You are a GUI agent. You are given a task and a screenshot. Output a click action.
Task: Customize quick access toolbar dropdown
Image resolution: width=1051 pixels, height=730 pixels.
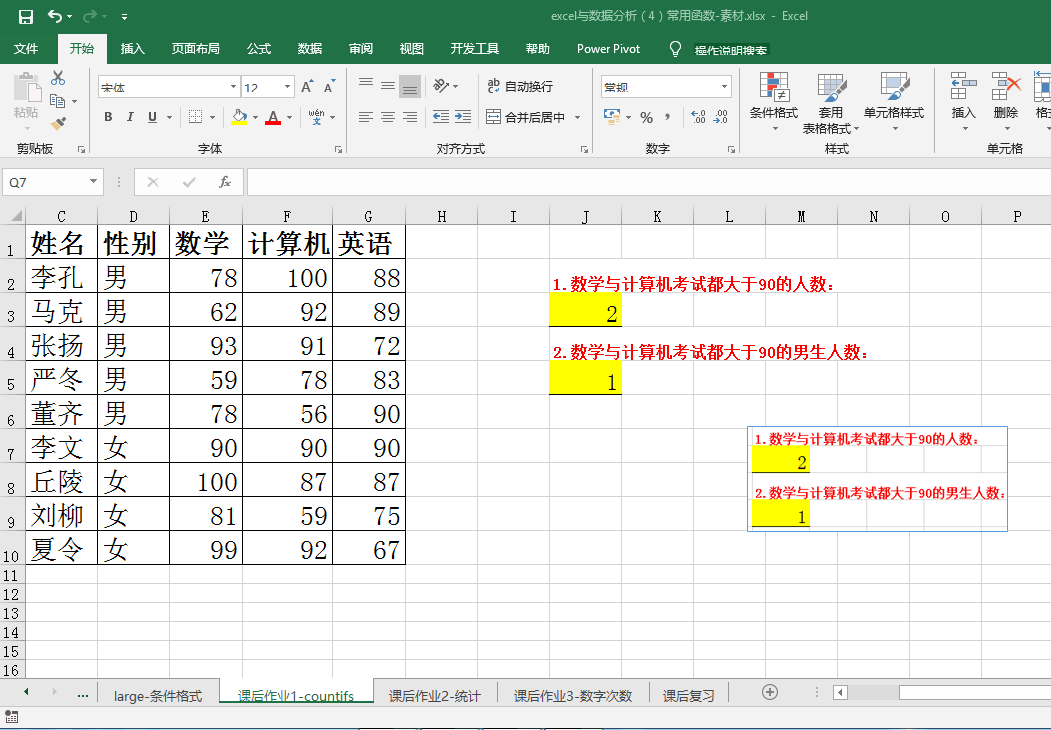click(x=125, y=17)
